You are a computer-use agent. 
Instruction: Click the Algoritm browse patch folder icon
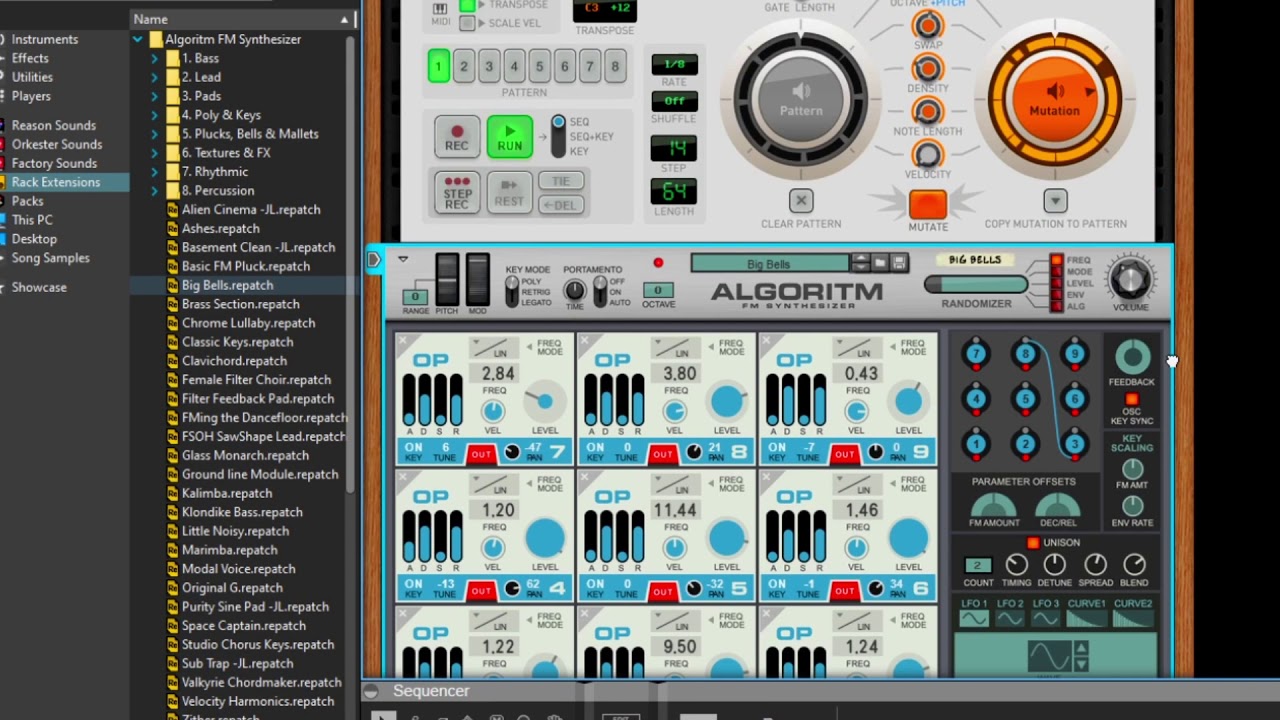click(879, 264)
